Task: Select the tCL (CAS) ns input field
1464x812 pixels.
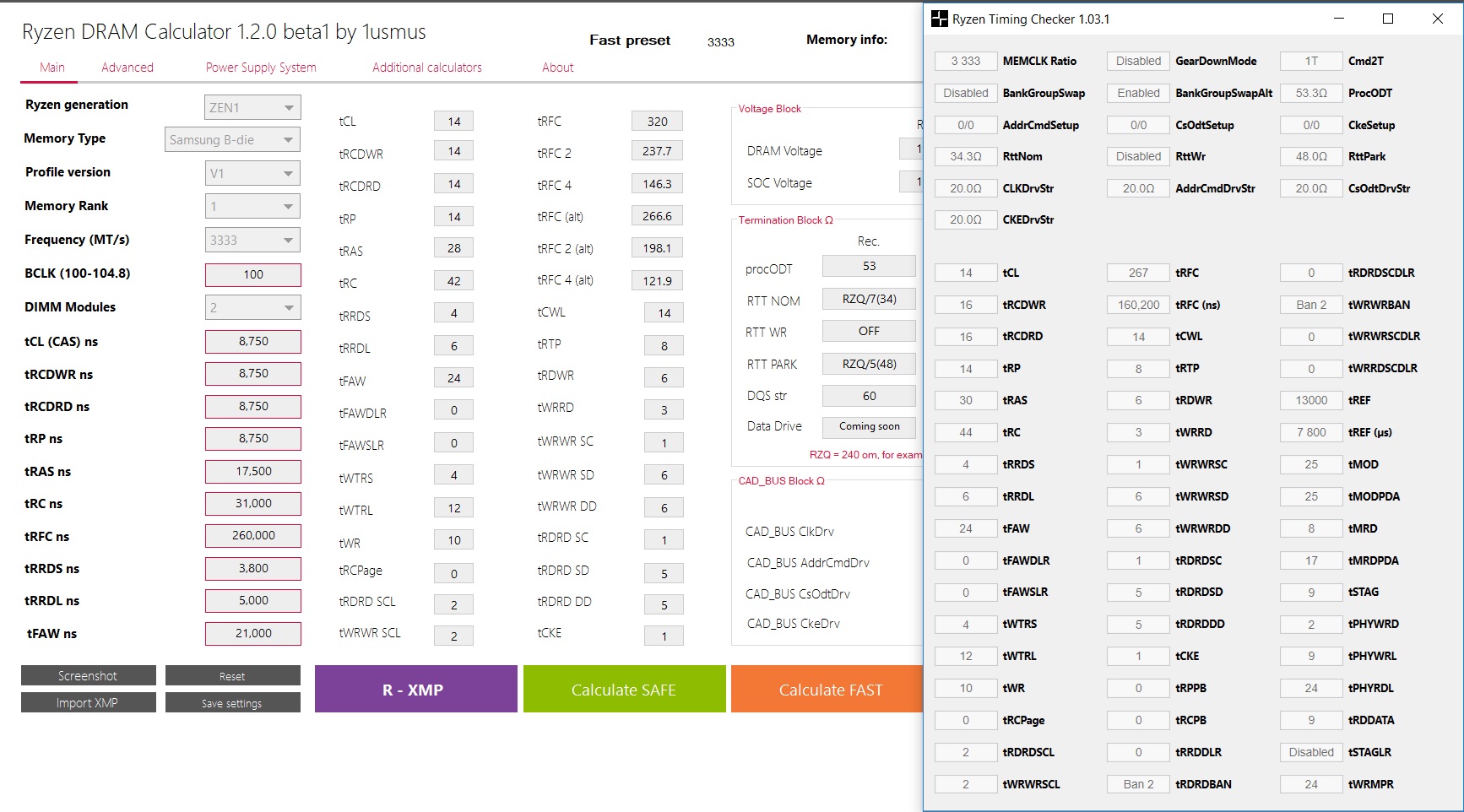Action: pos(253,341)
